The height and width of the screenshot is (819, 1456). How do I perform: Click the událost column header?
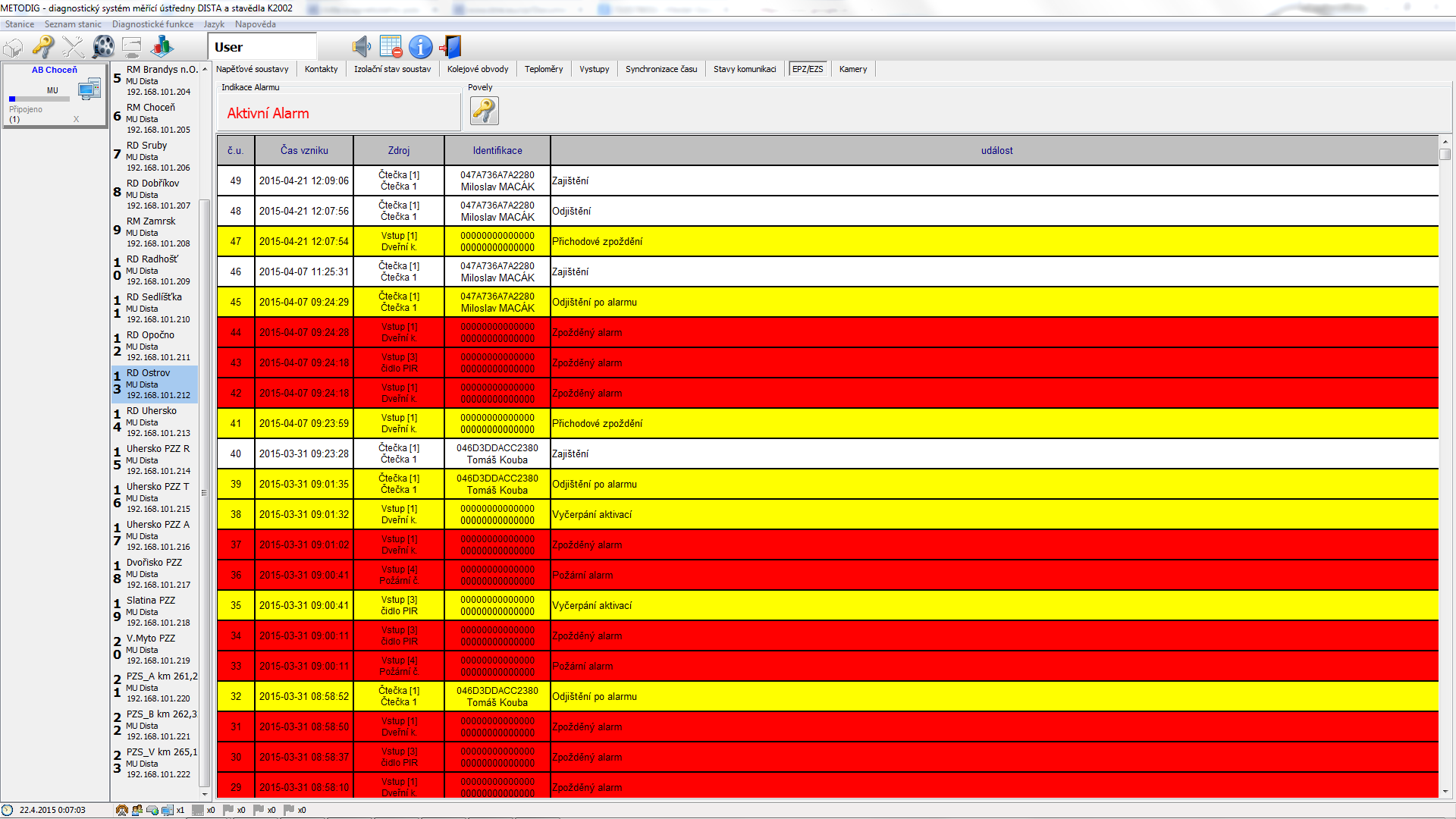(x=995, y=150)
